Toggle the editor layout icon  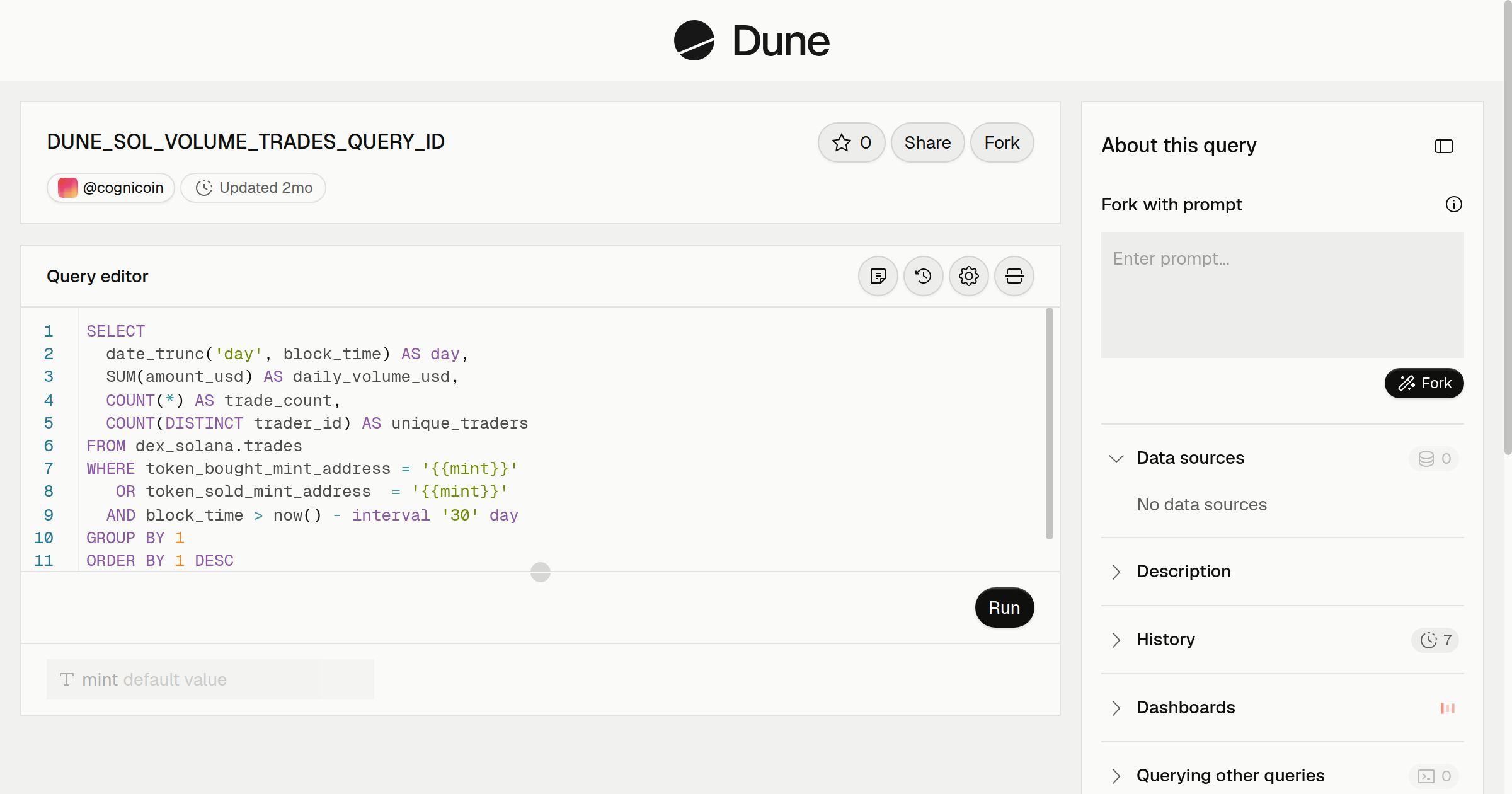coord(1014,276)
